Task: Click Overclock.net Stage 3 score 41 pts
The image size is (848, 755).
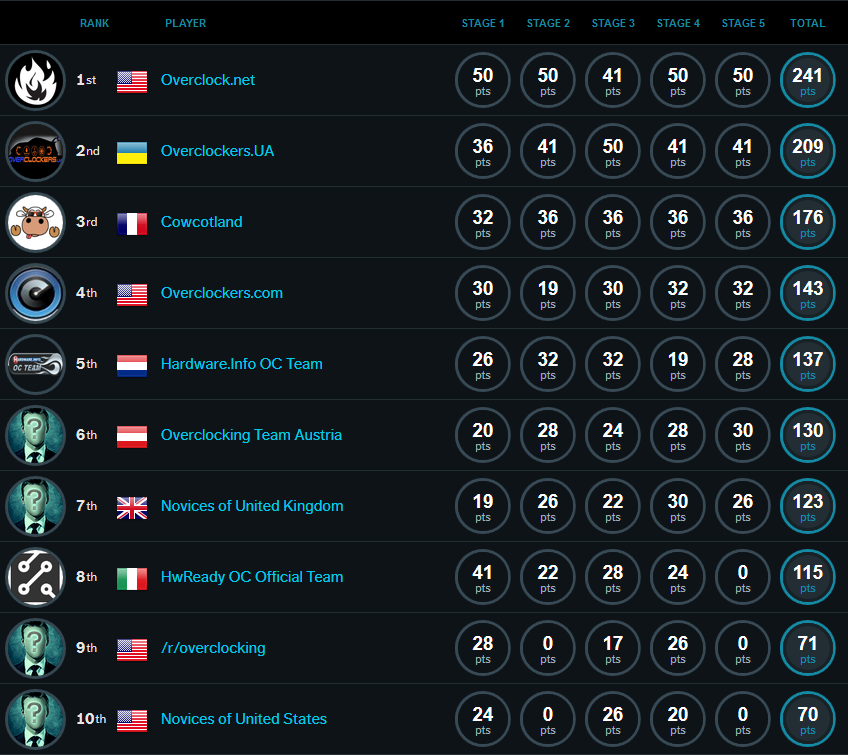Action: pos(613,80)
